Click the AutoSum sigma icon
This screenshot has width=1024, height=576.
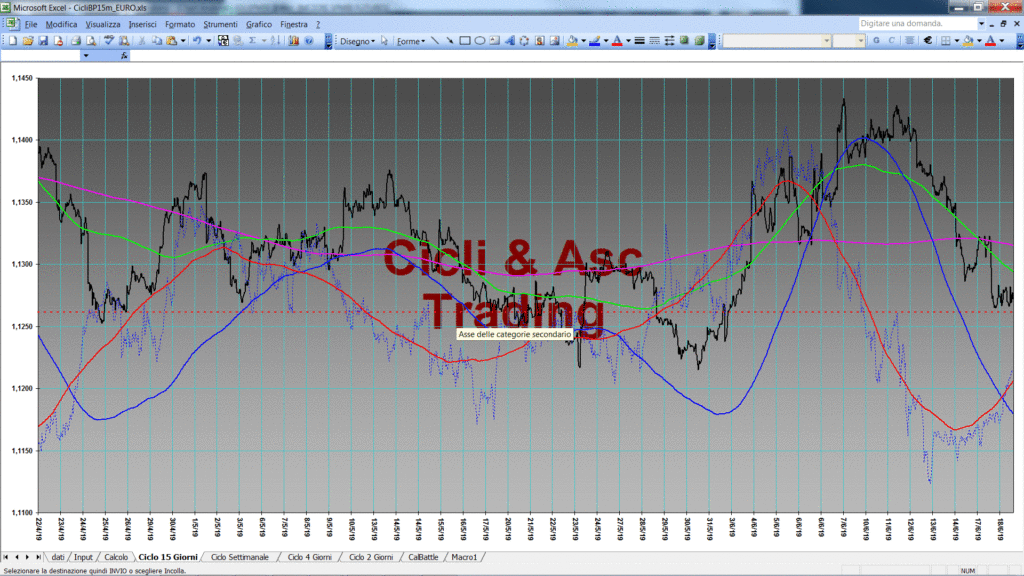253,41
